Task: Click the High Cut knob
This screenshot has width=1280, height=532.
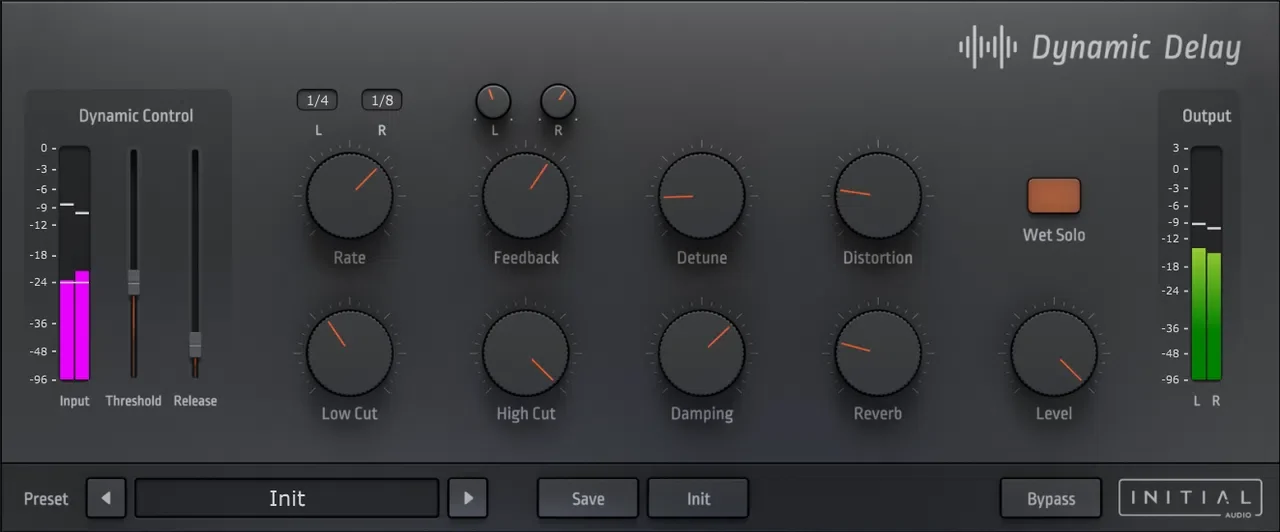Action: (x=526, y=352)
